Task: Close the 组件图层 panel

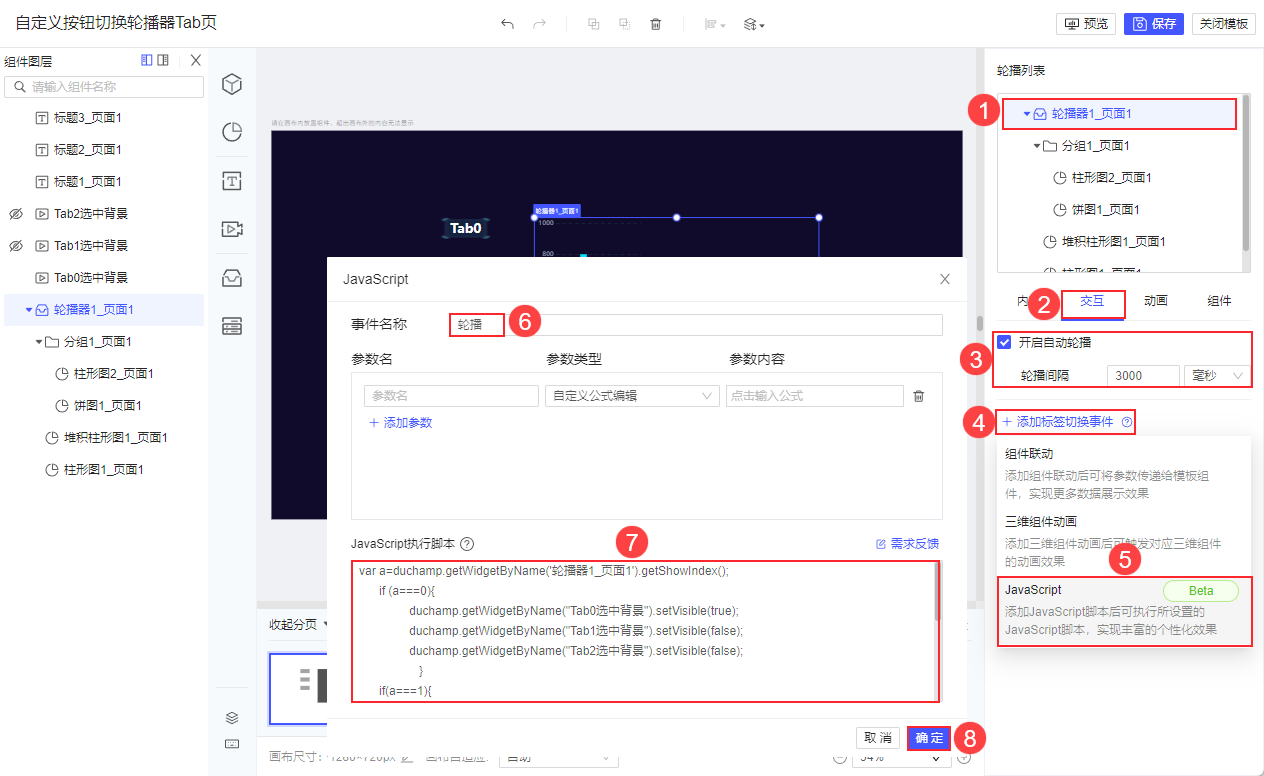Action: click(x=196, y=61)
